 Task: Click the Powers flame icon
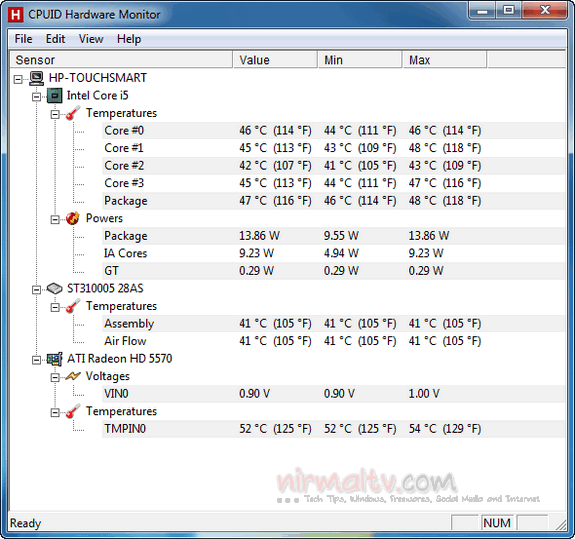click(x=73, y=219)
